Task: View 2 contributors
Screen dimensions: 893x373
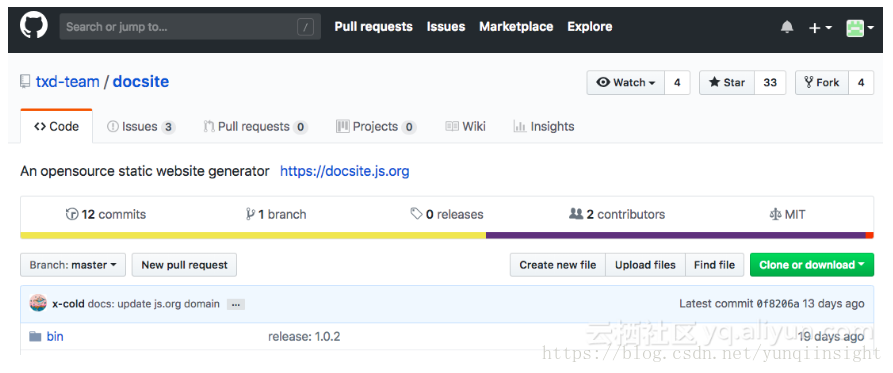Action: [617, 215]
